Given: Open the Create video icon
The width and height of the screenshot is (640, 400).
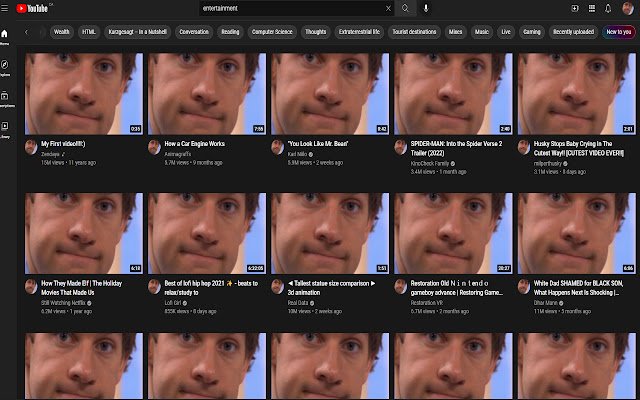Looking at the screenshot, I should click(575, 8).
